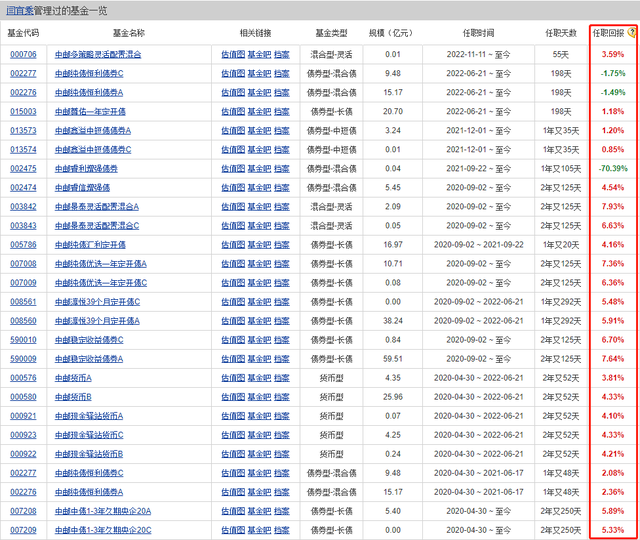Open the fund name link in row 590009
Viewport: 640px width, 540px height.
pos(89,359)
